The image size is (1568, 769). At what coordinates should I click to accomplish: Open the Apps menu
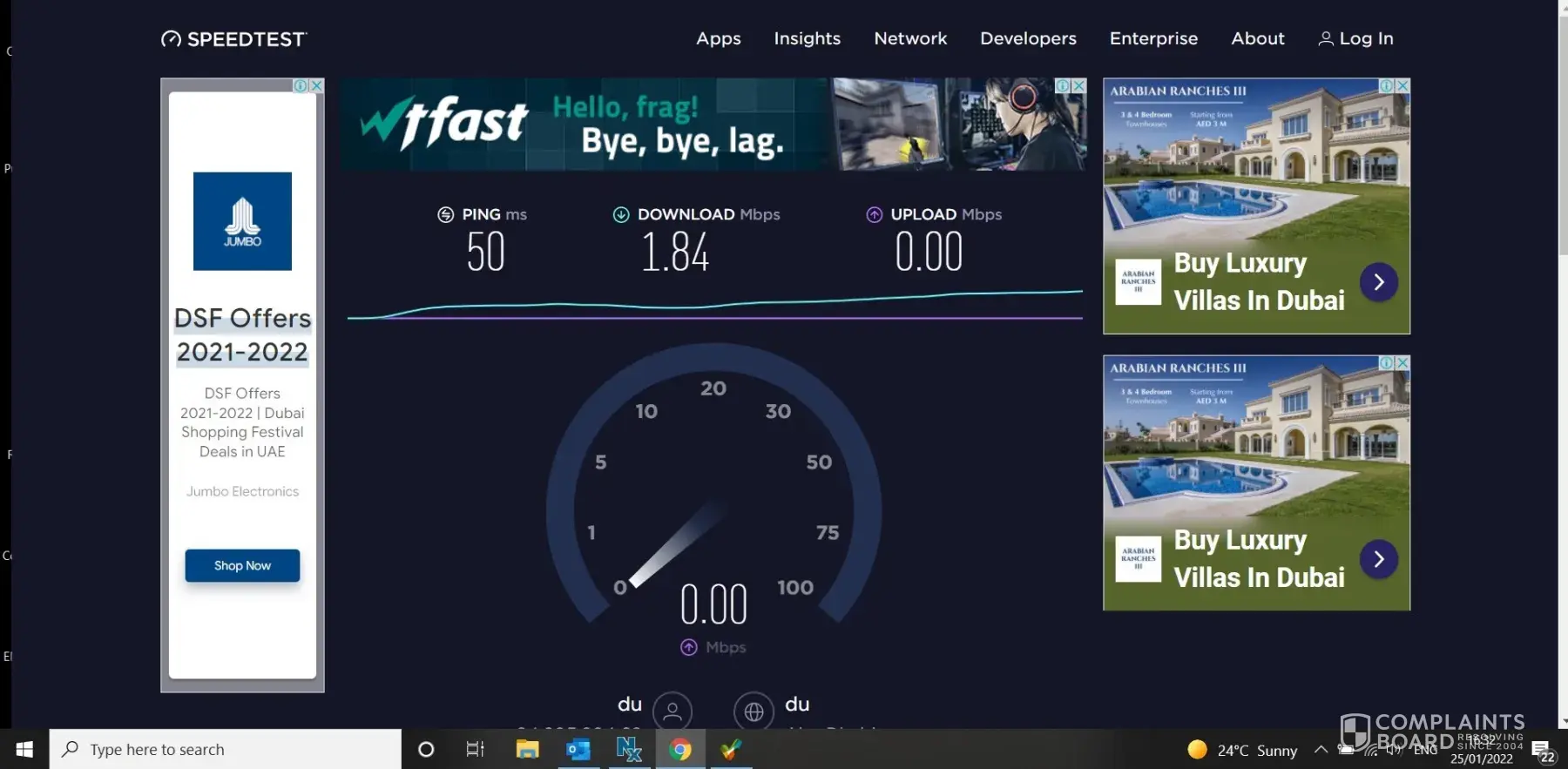[x=719, y=38]
